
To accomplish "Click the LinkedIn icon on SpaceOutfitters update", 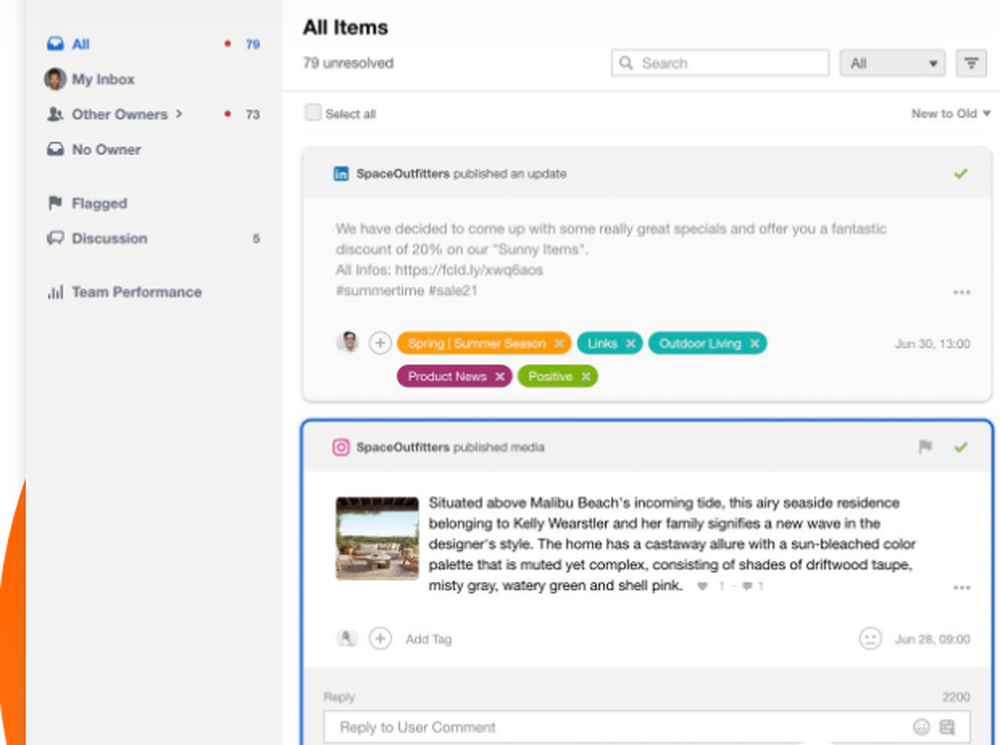I will (341, 173).
